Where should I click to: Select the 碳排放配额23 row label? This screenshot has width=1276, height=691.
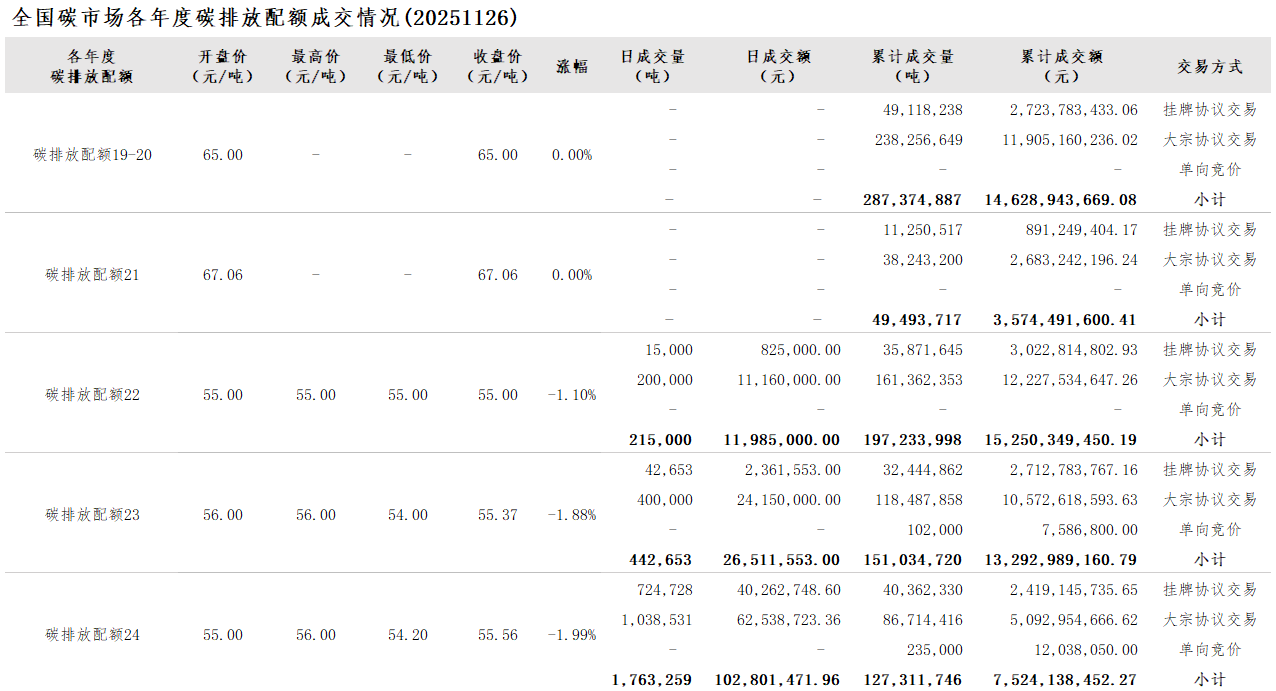click(x=93, y=515)
